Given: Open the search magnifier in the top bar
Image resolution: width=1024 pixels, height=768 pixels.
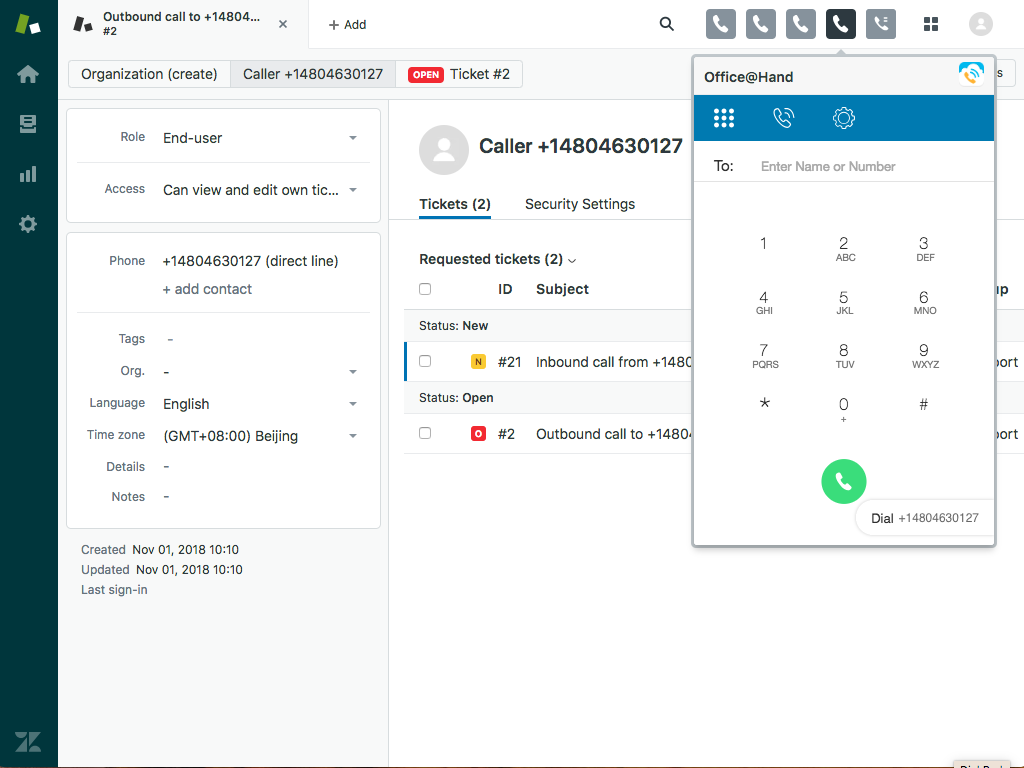Looking at the screenshot, I should (666, 24).
